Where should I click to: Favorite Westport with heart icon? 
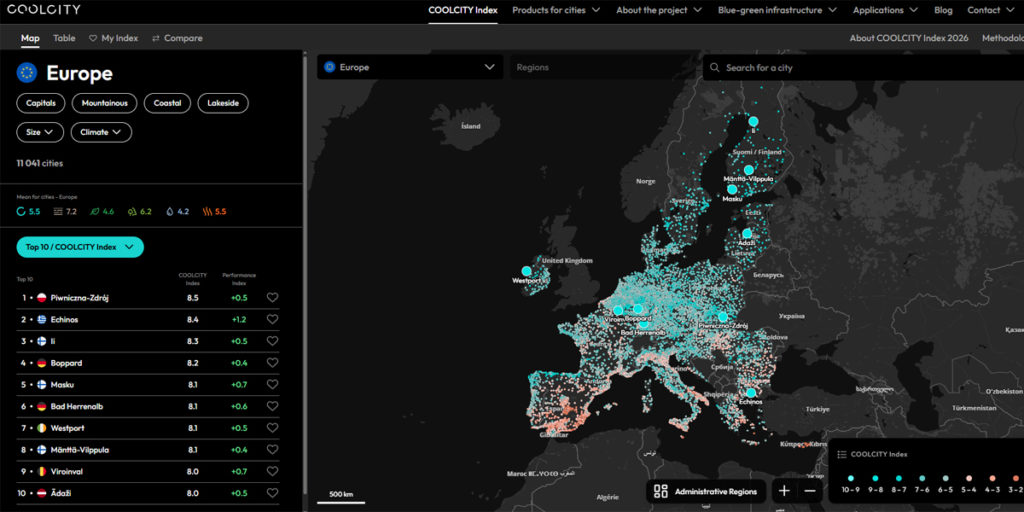click(x=272, y=428)
